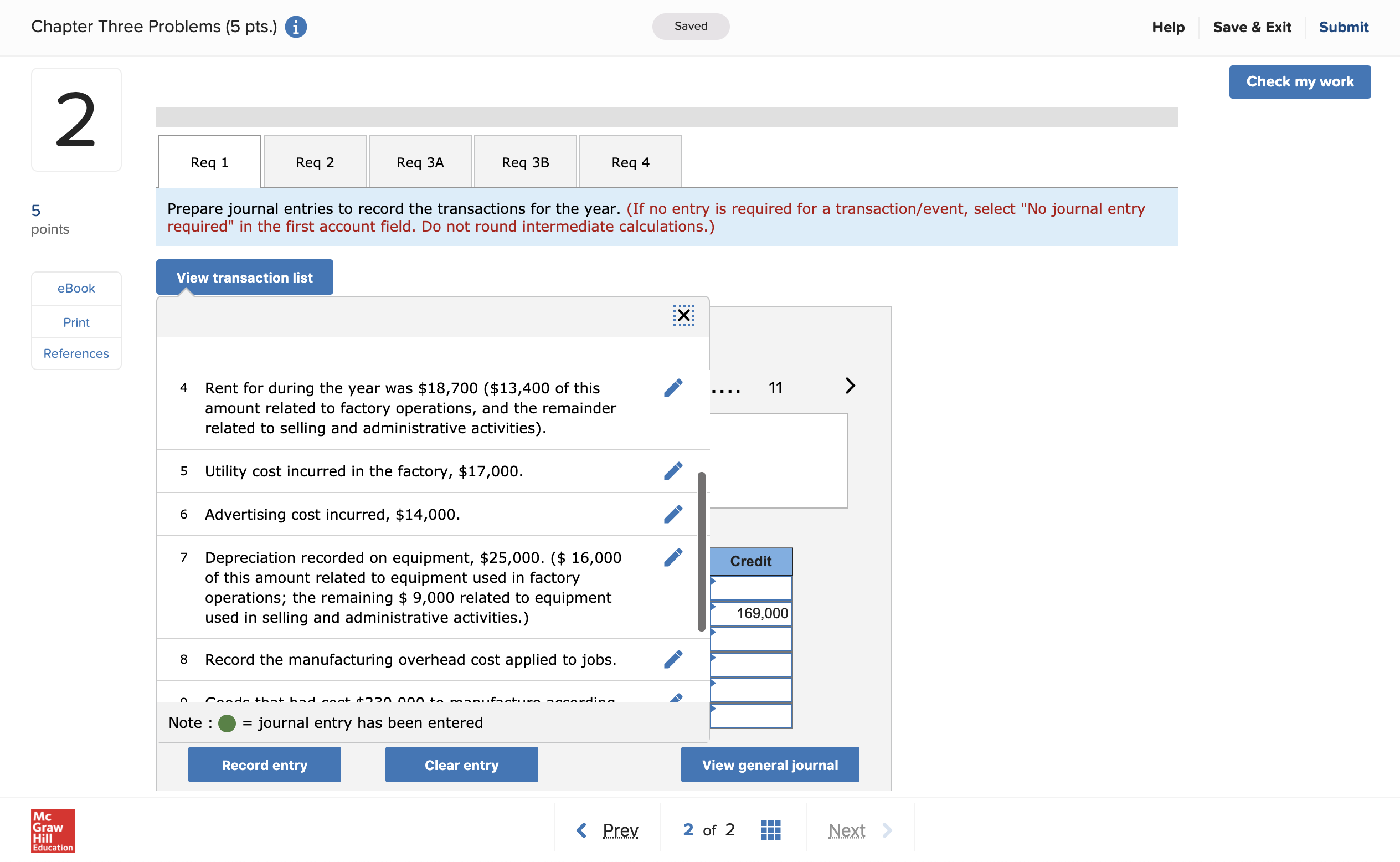The width and height of the screenshot is (1400, 862).
Task: Expand View transaction list panel
Action: point(244,278)
